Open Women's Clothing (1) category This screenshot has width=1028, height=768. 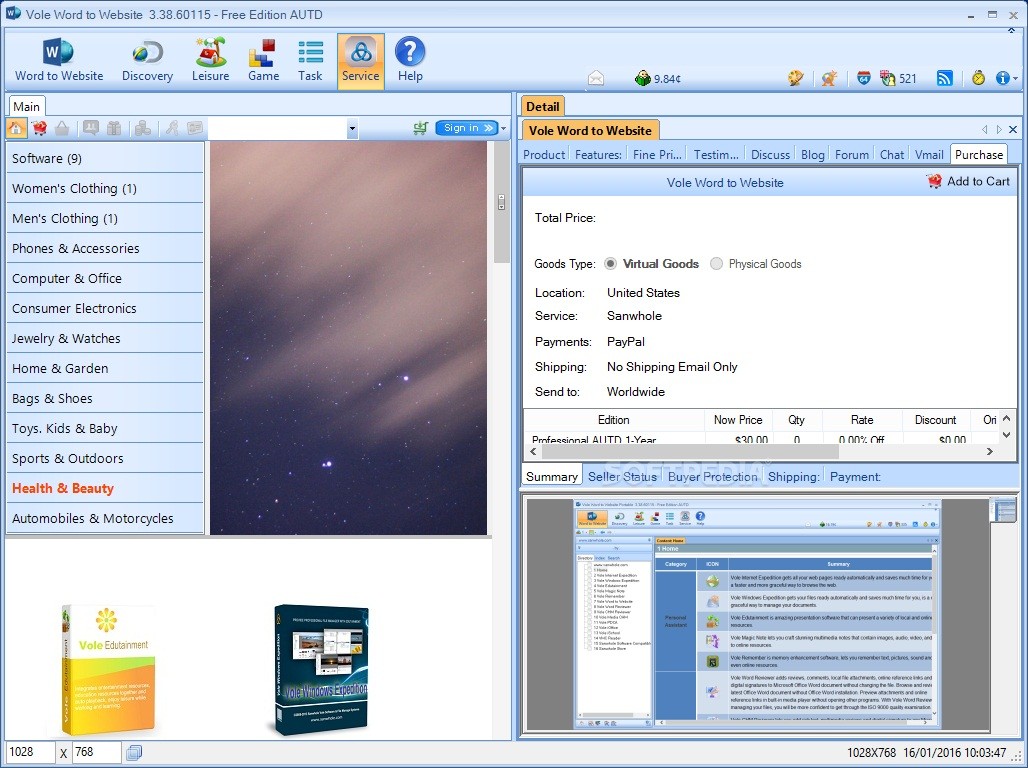(x=105, y=188)
